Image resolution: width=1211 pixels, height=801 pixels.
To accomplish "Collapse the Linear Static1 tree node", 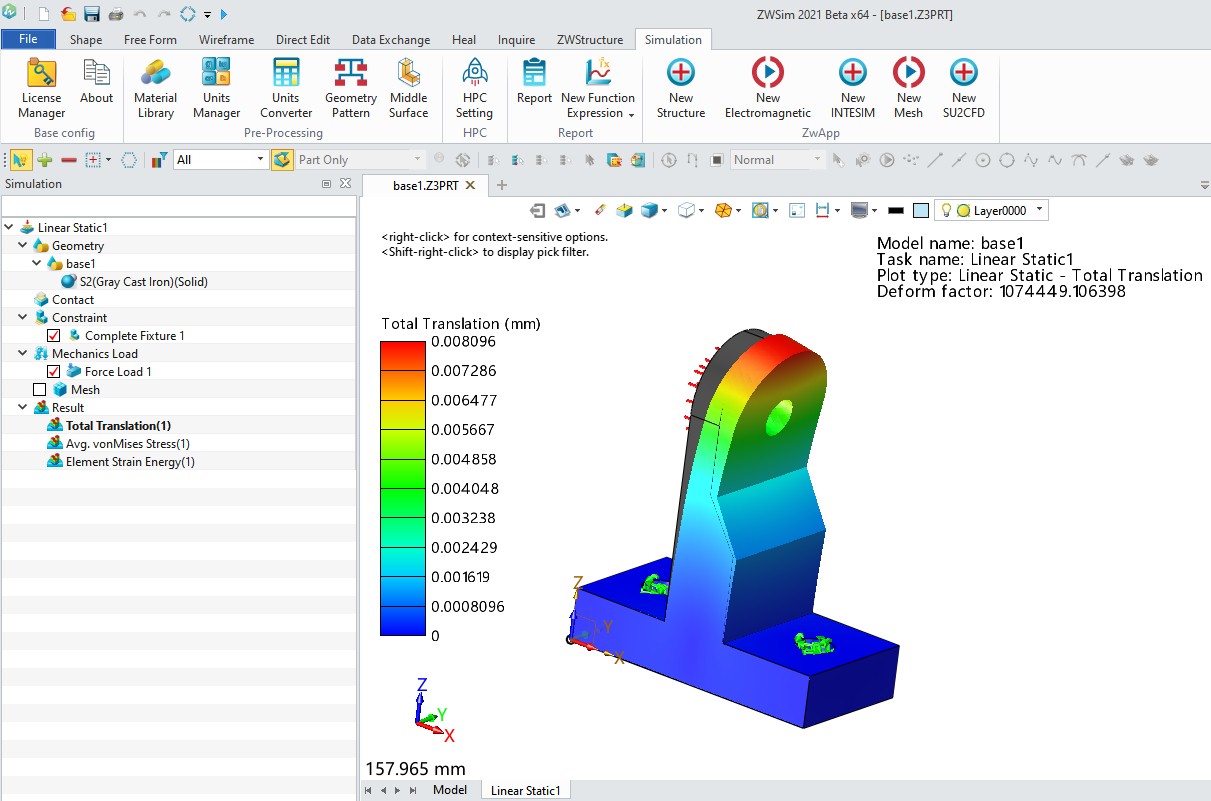I will coord(9,228).
